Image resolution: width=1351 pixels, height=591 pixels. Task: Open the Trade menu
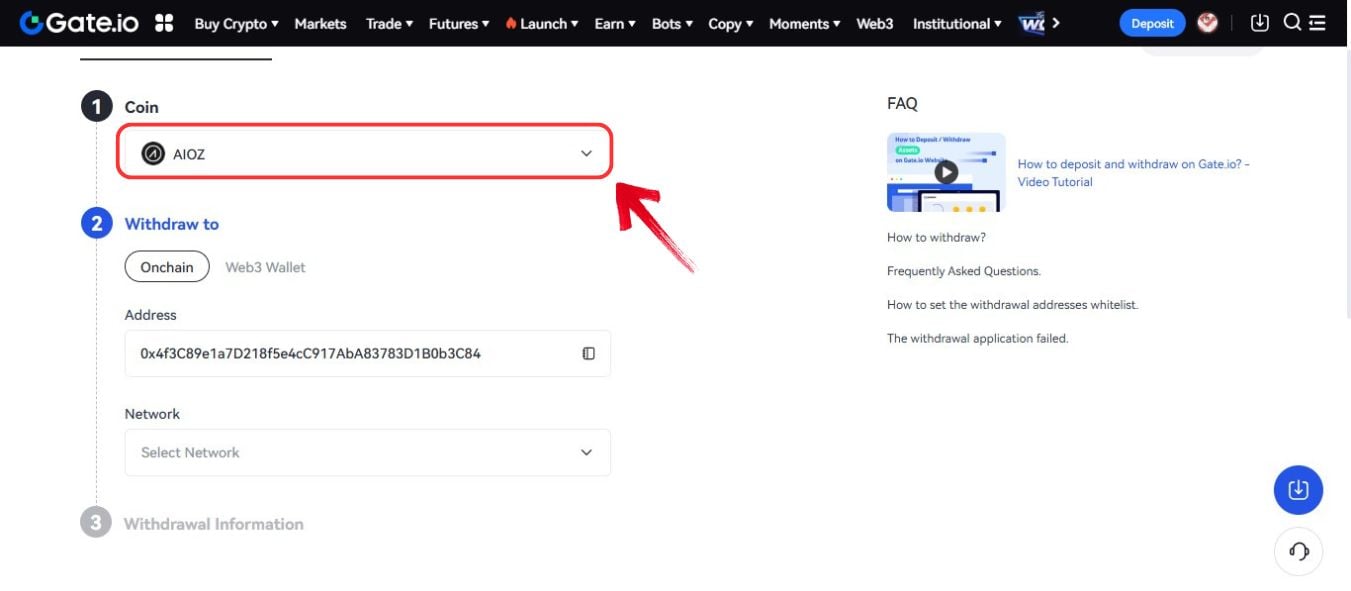(x=389, y=23)
